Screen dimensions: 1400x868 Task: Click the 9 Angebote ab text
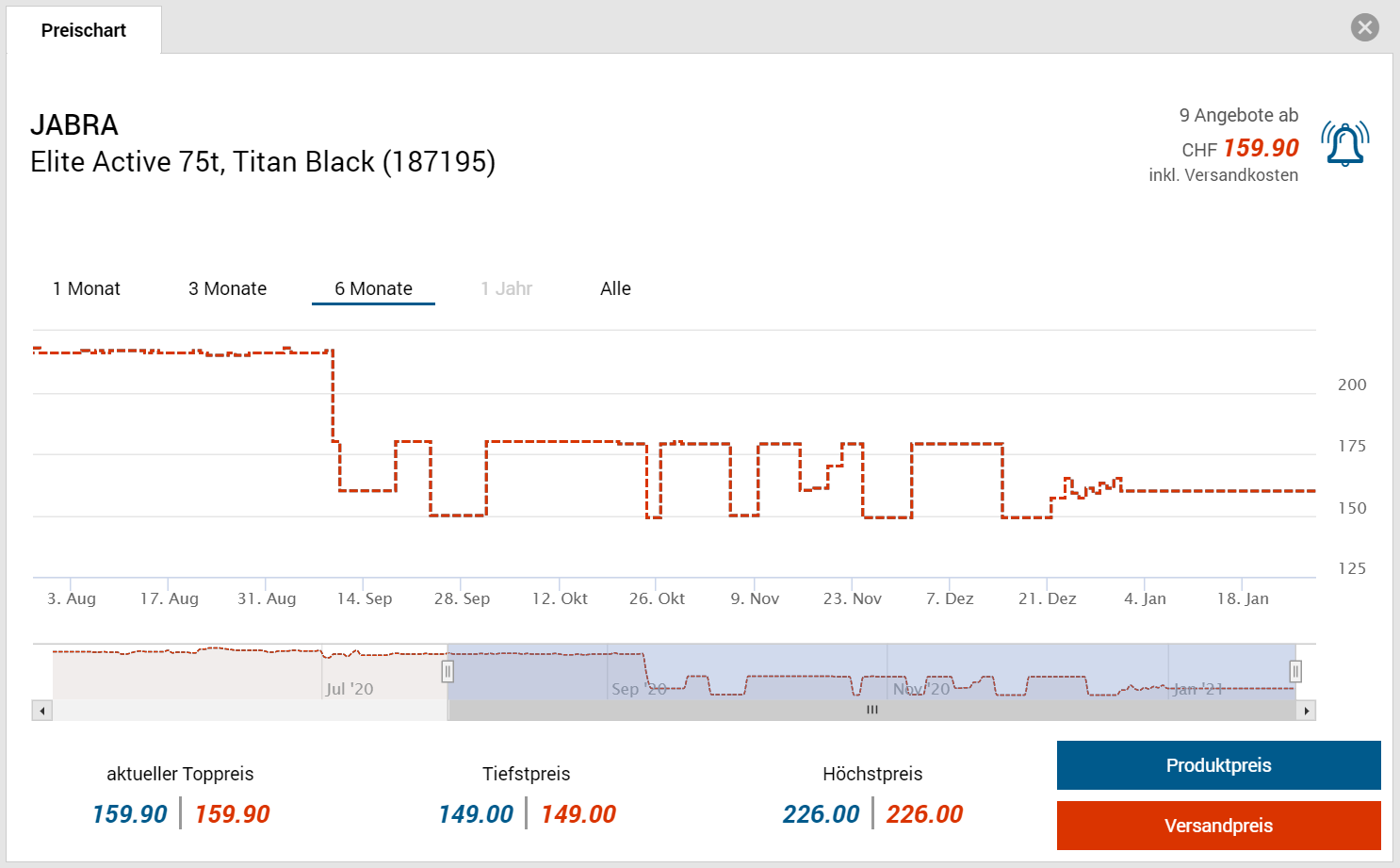(x=1238, y=115)
